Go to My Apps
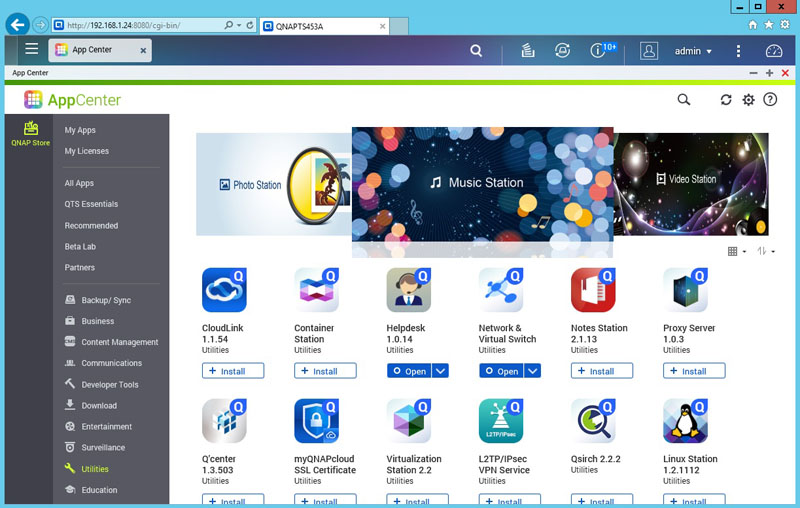Viewport: 800px width, 508px height. coord(80,130)
